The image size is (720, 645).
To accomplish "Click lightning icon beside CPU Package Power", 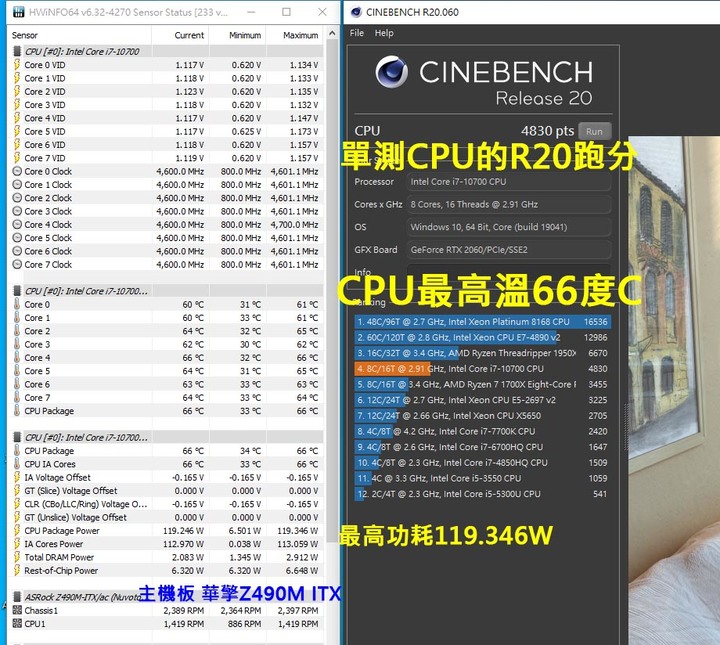I will pos(17,531).
